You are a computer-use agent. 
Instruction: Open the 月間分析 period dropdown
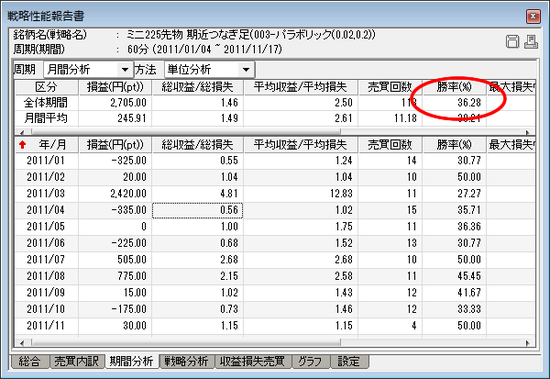pos(125,69)
